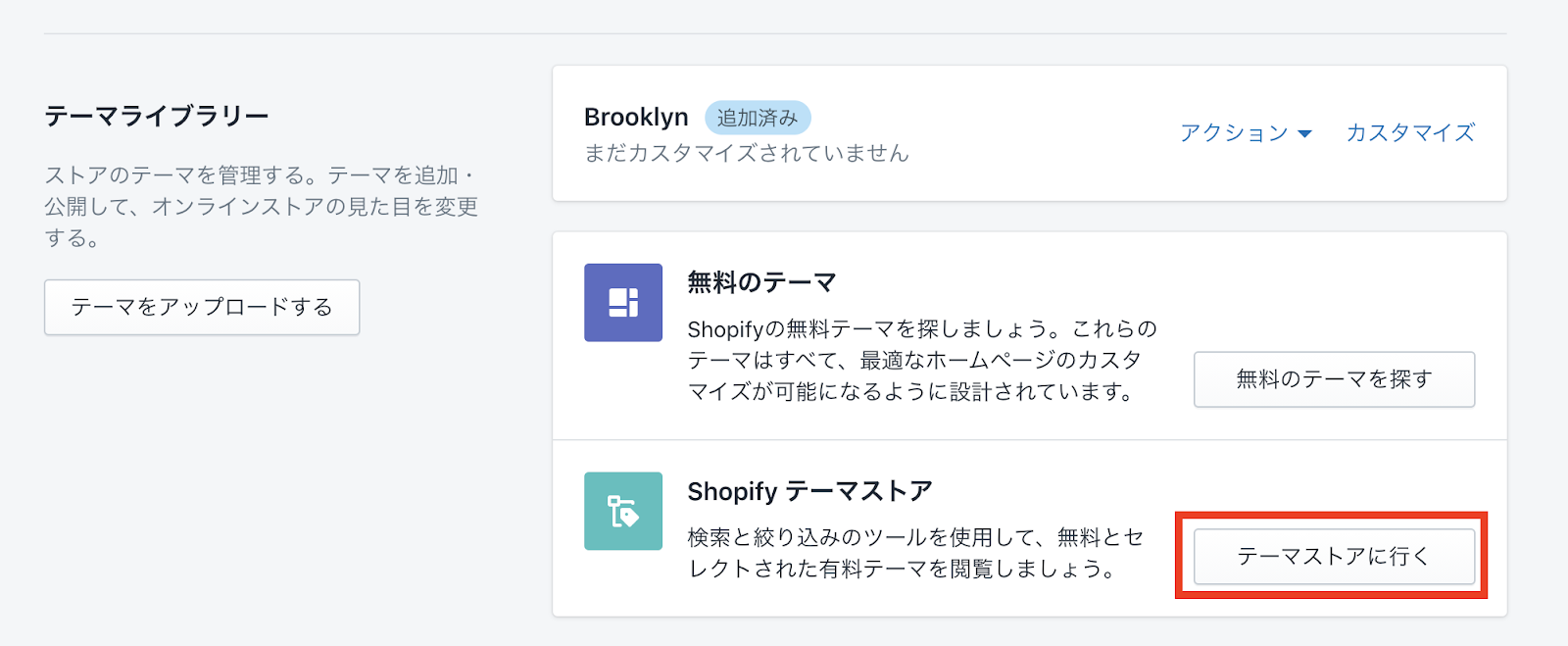
Task: Click the horizontal separator line at top
Action: coord(774,34)
